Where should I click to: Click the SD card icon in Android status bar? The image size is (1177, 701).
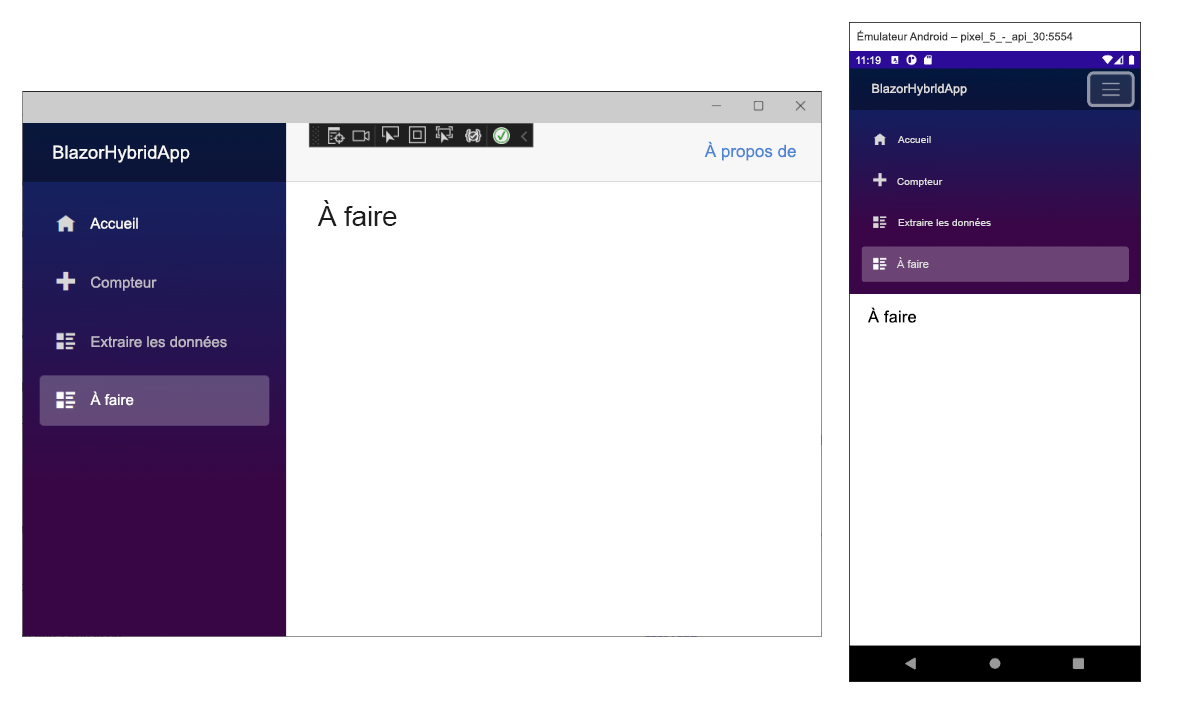pyautogui.click(x=928, y=60)
